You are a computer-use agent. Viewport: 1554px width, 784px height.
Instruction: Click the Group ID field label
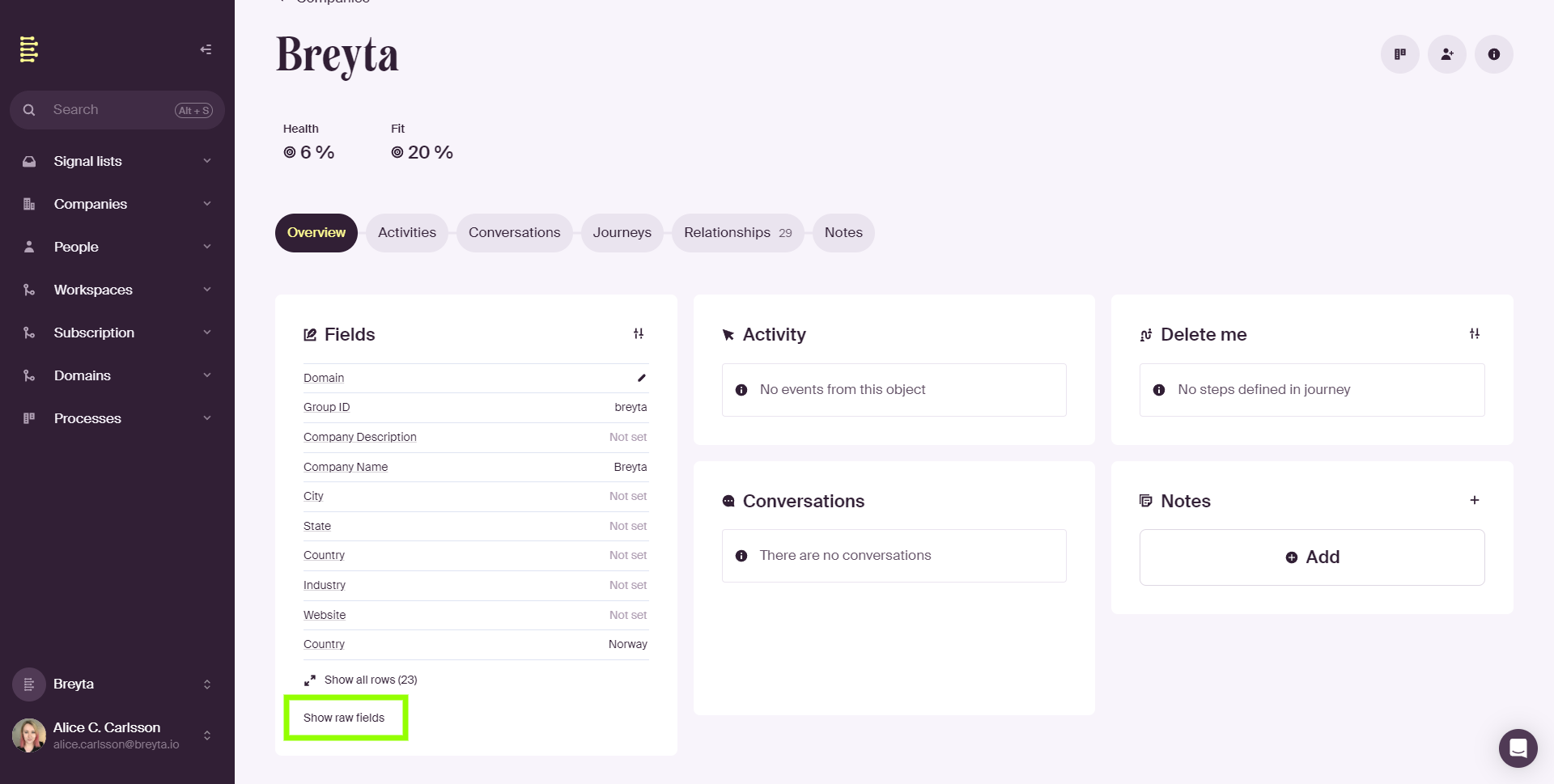coord(327,407)
